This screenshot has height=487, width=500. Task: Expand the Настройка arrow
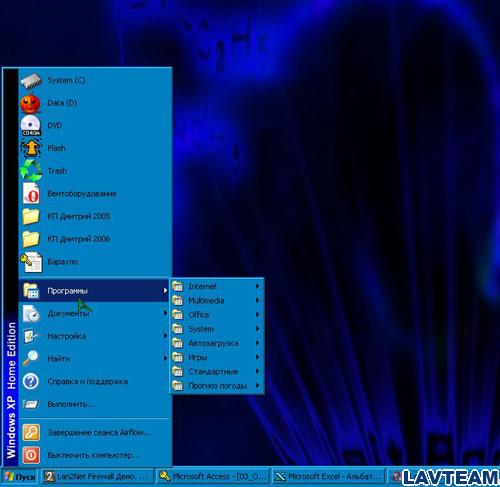[165, 336]
